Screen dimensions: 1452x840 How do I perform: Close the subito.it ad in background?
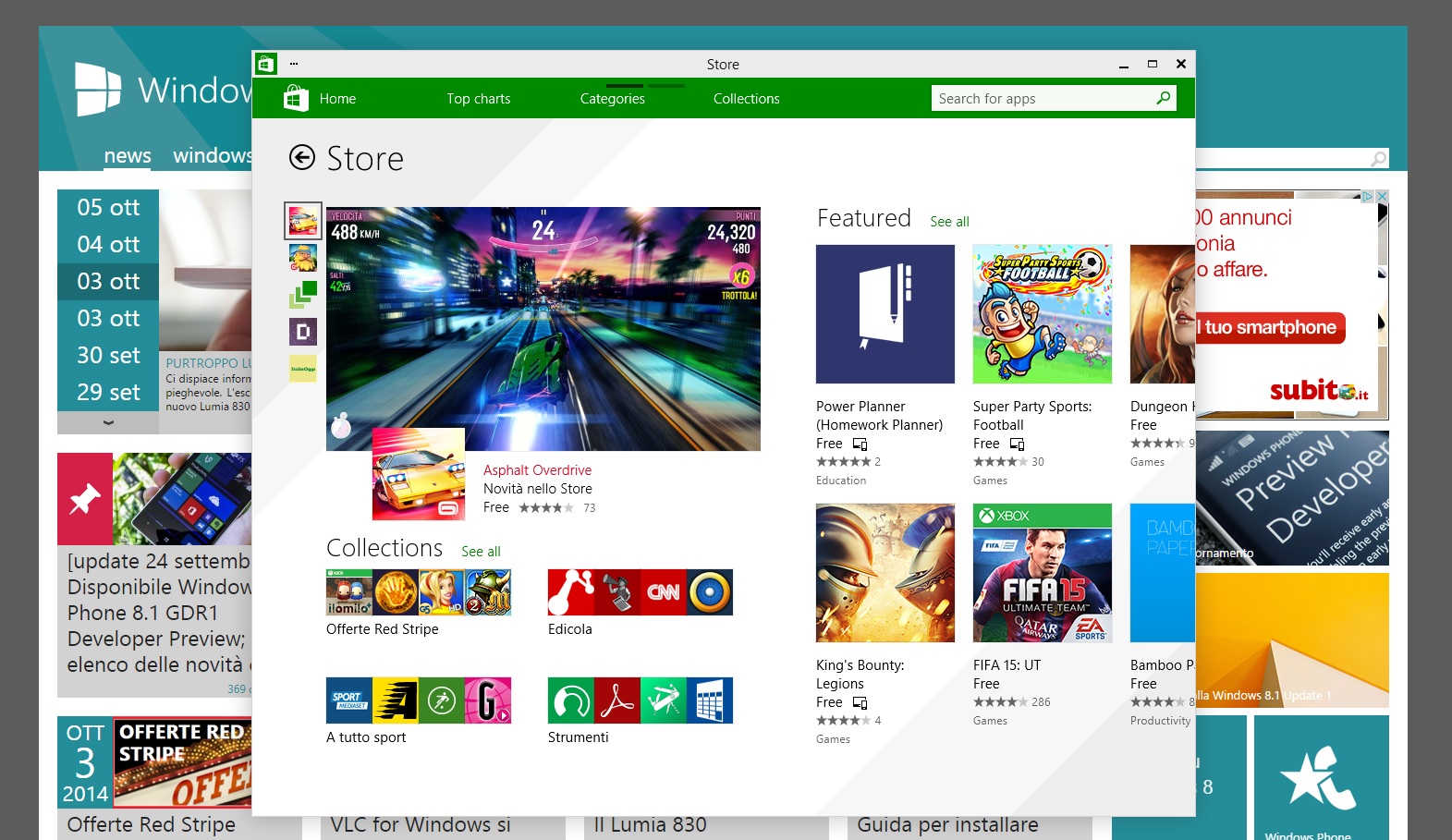1382,197
